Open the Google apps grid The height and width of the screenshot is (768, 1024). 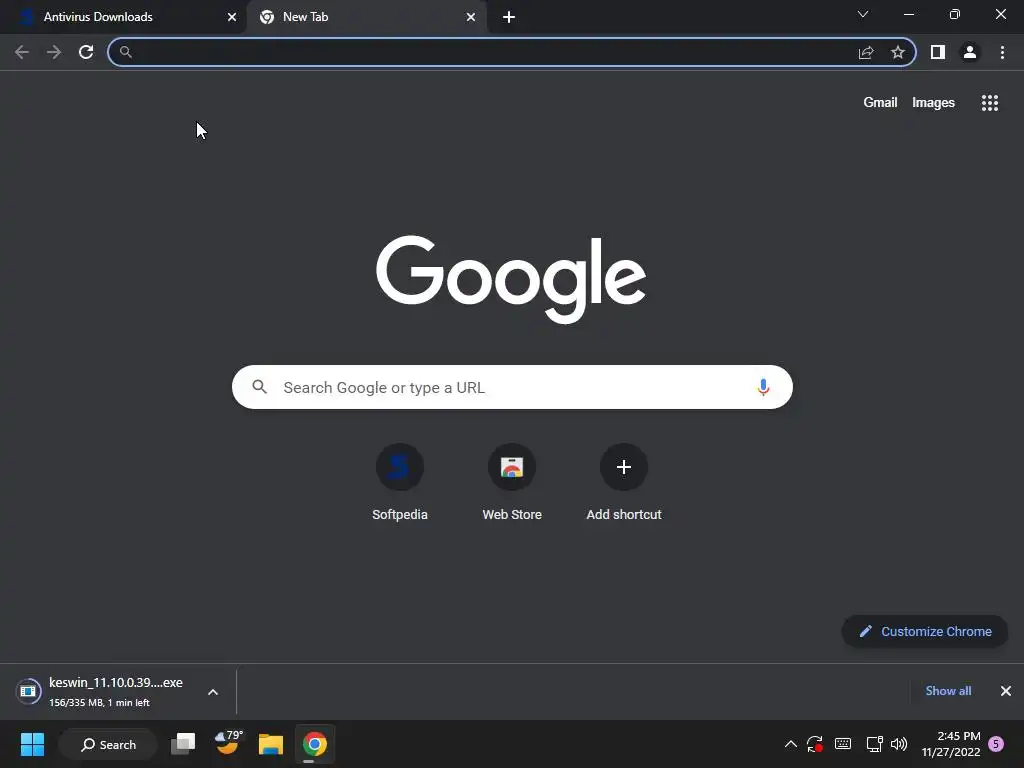(x=990, y=103)
